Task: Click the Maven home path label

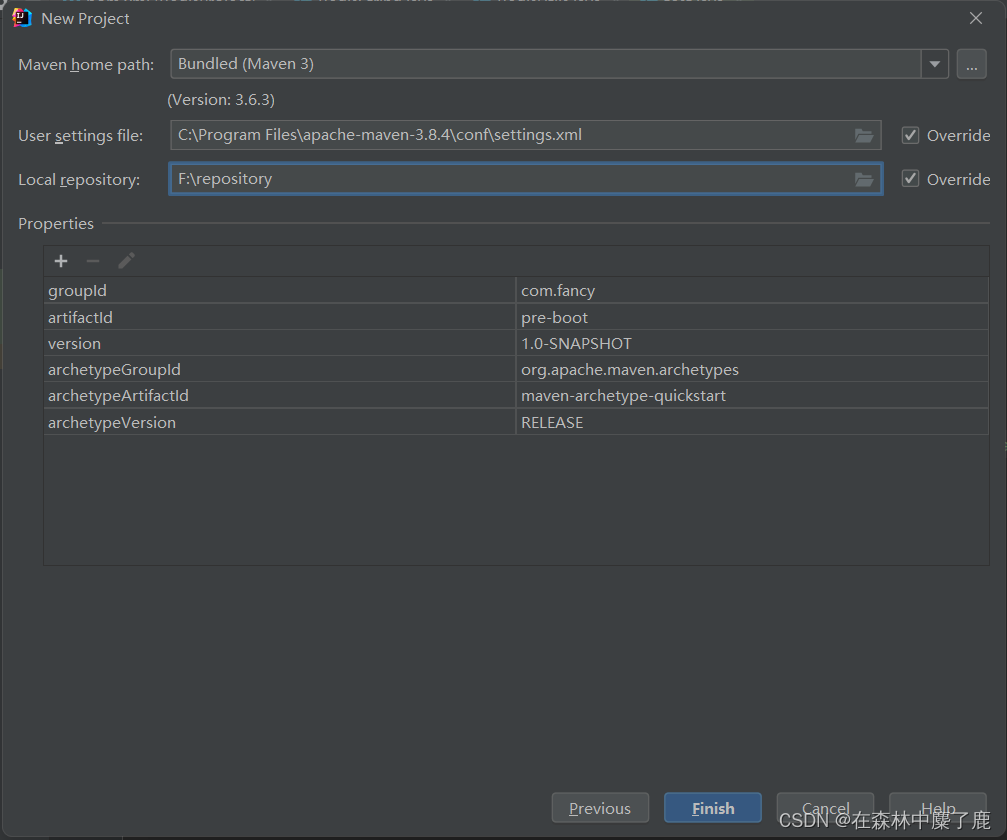Action: 86,65
